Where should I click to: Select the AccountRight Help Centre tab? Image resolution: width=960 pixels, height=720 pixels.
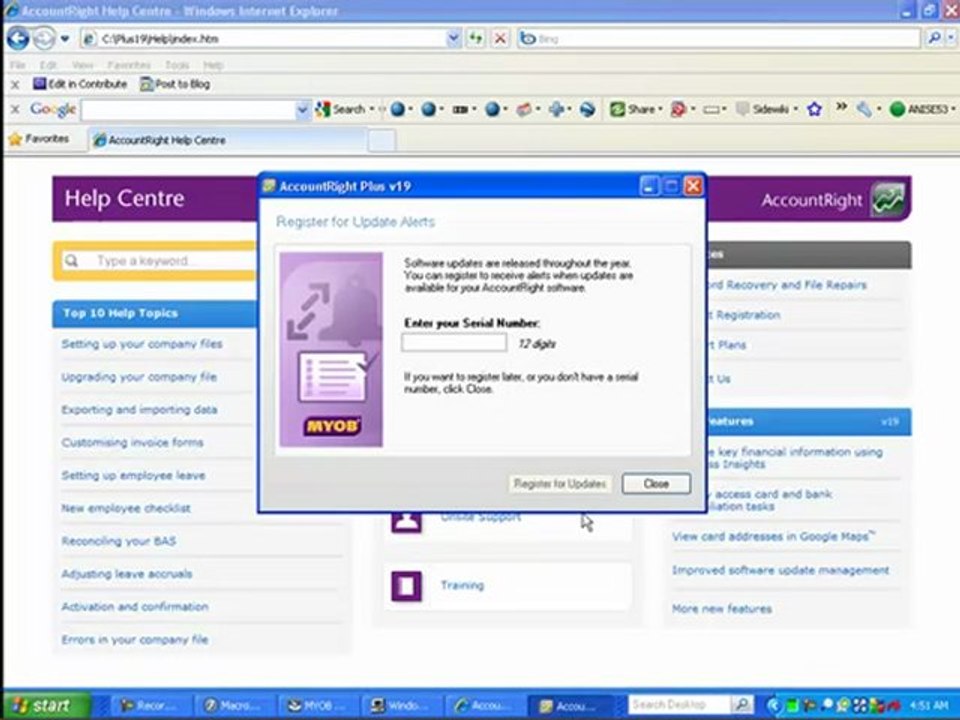[227, 140]
